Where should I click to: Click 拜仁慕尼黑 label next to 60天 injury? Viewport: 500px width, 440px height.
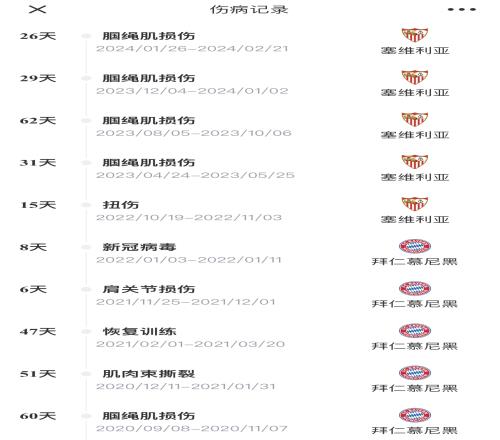pos(415,430)
